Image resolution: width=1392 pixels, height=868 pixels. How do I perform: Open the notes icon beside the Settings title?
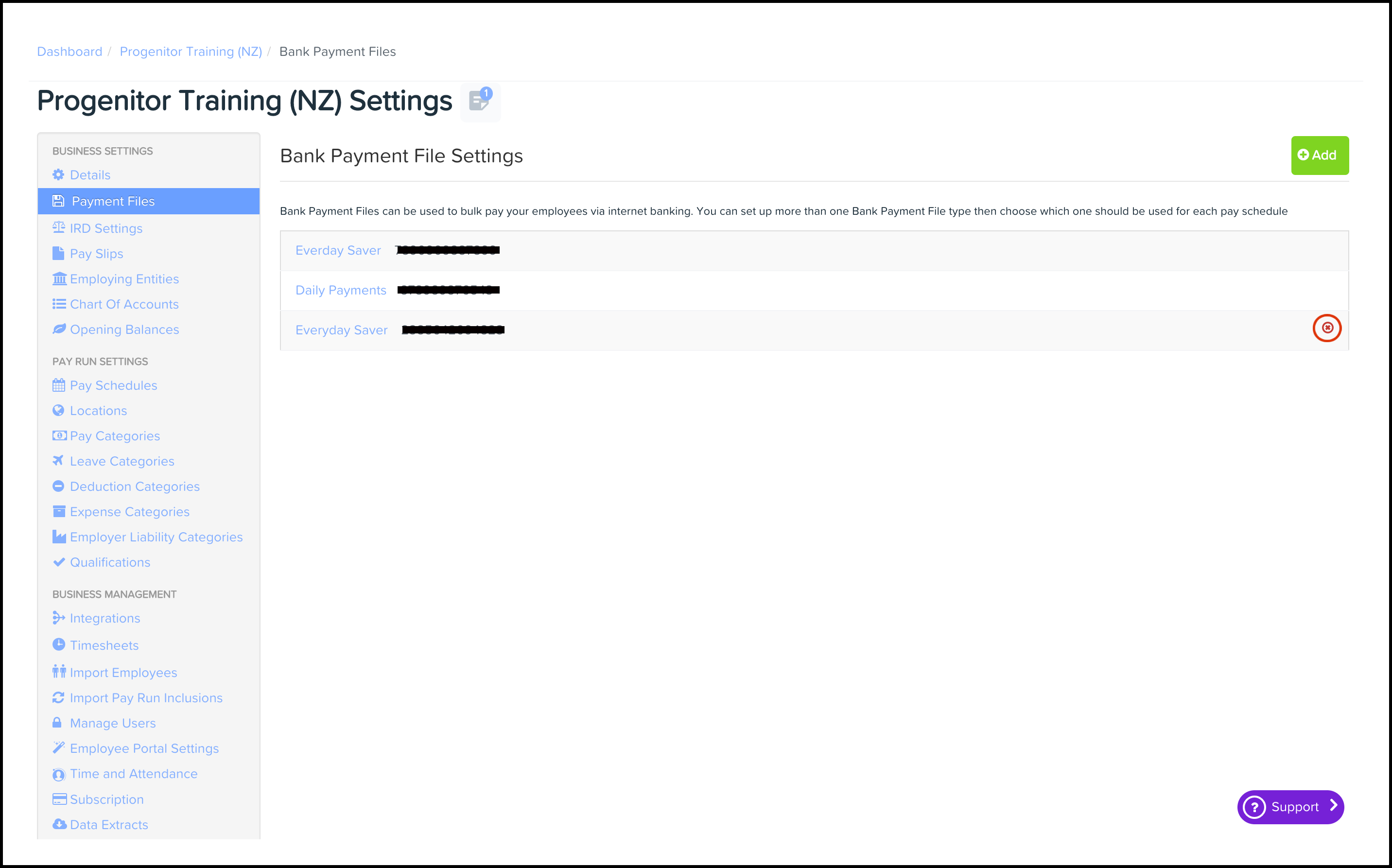click(x=479, y=102)
